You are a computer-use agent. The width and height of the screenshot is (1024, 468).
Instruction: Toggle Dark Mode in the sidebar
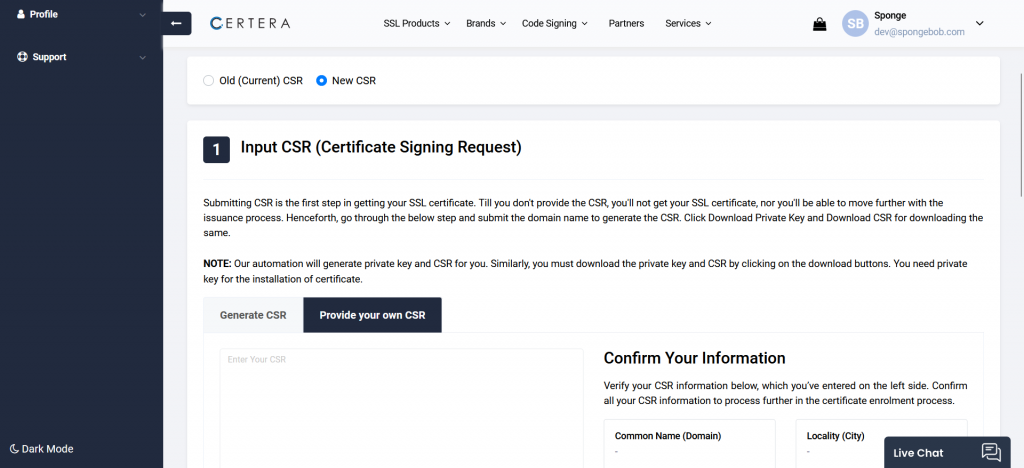(42, 449)
